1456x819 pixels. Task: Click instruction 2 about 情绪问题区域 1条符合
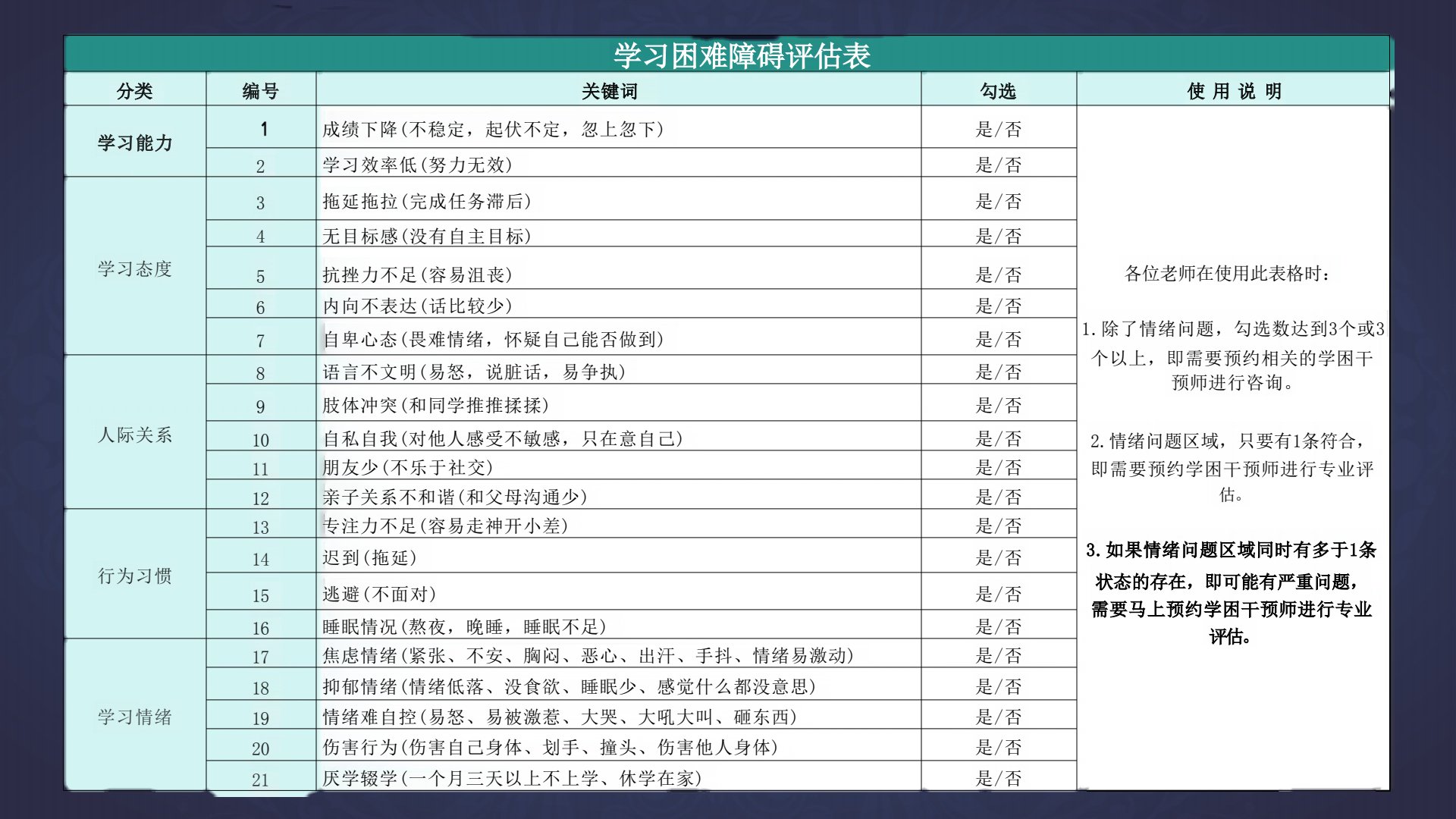[1232, 467]
